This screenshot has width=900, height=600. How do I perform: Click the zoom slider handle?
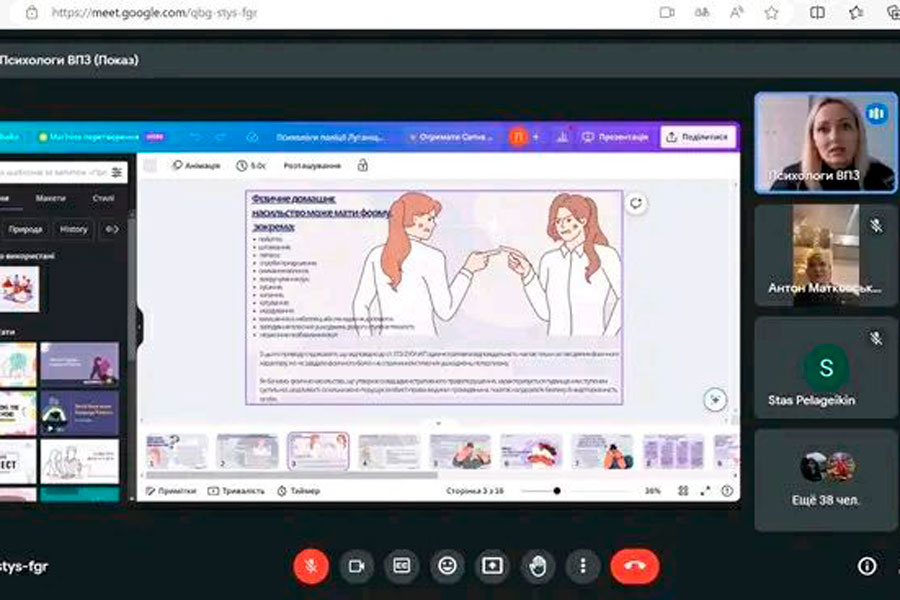click(557, 491)
